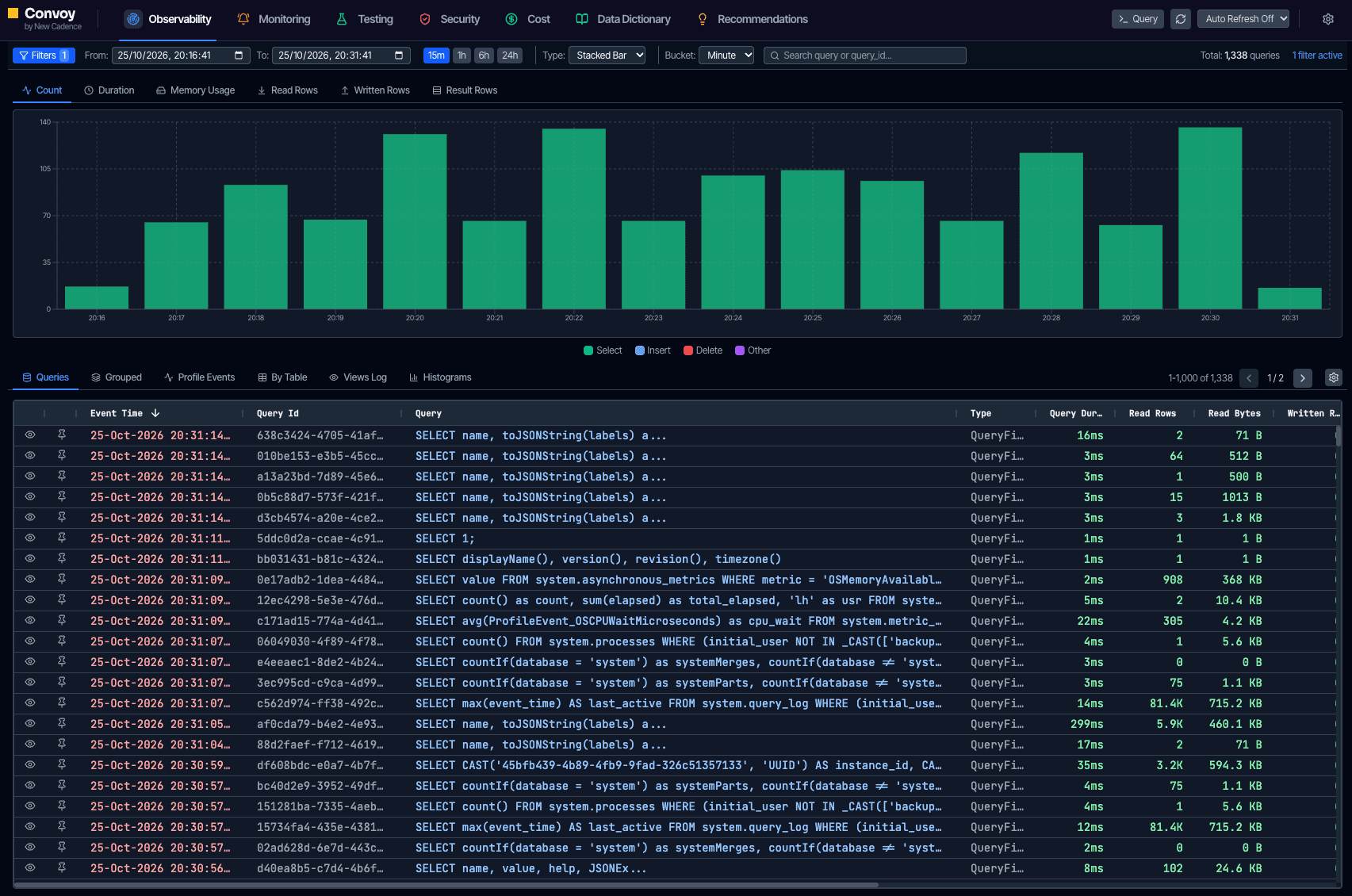The height and width of the screenshot is (896, 1352).
Task: Open the Data Dictionary section
Action: [x=623, y=19]
